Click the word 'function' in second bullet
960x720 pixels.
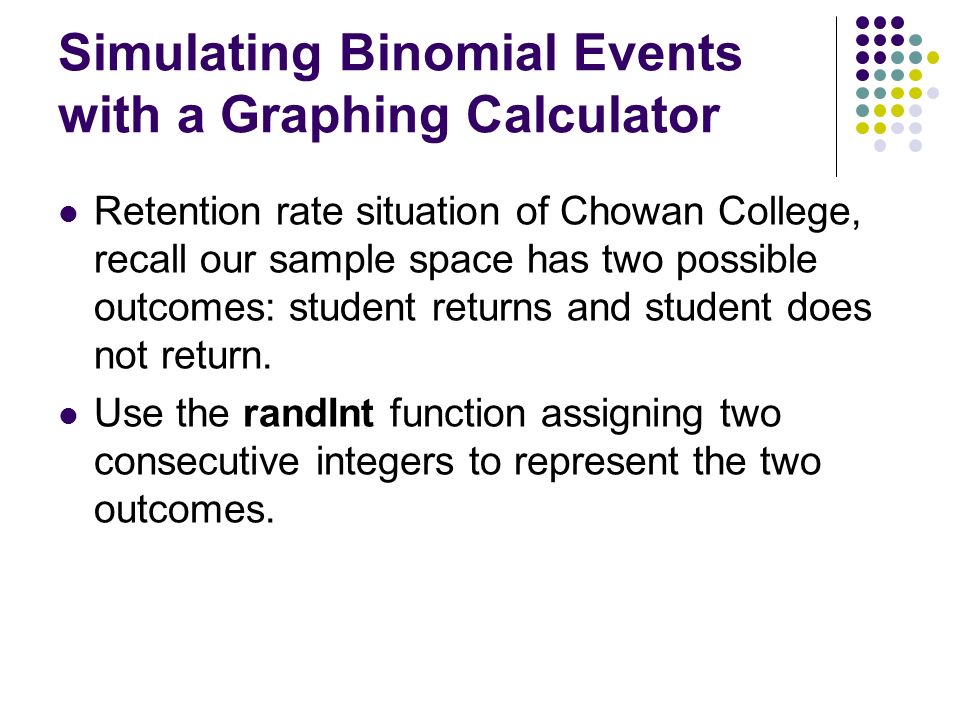point(457,413)
